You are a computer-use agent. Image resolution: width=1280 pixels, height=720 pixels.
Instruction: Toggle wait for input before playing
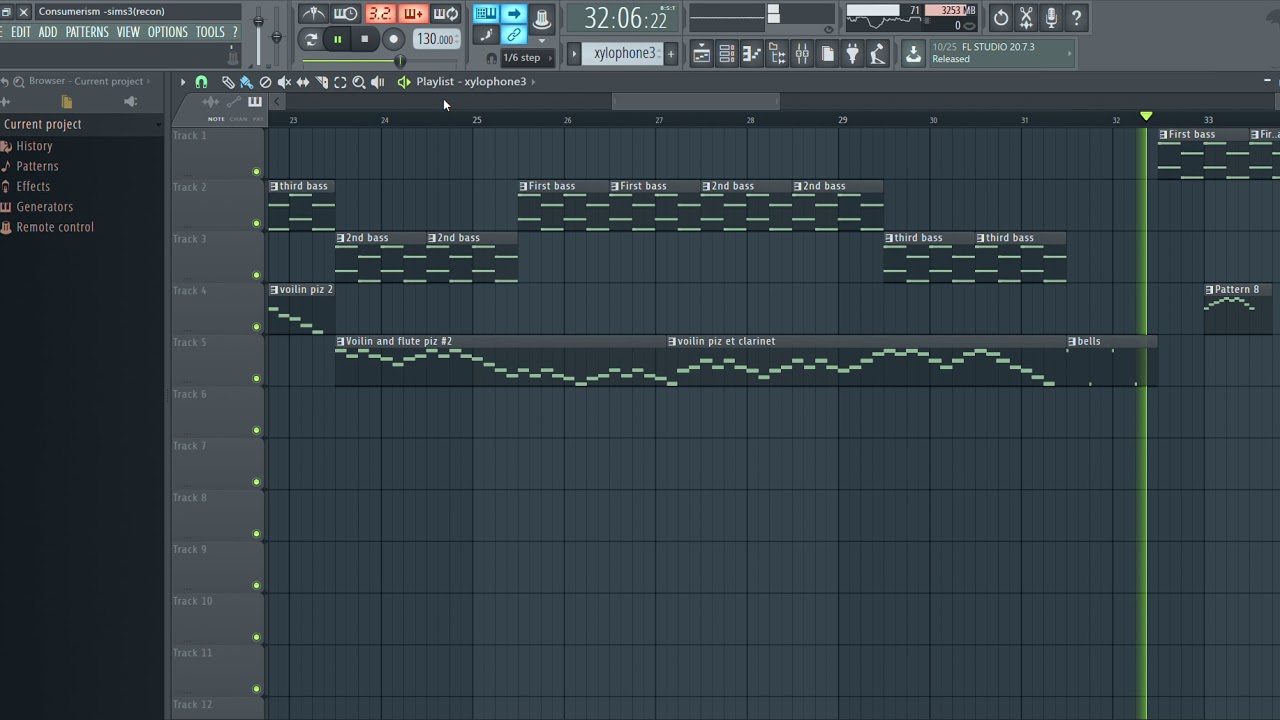346,14
